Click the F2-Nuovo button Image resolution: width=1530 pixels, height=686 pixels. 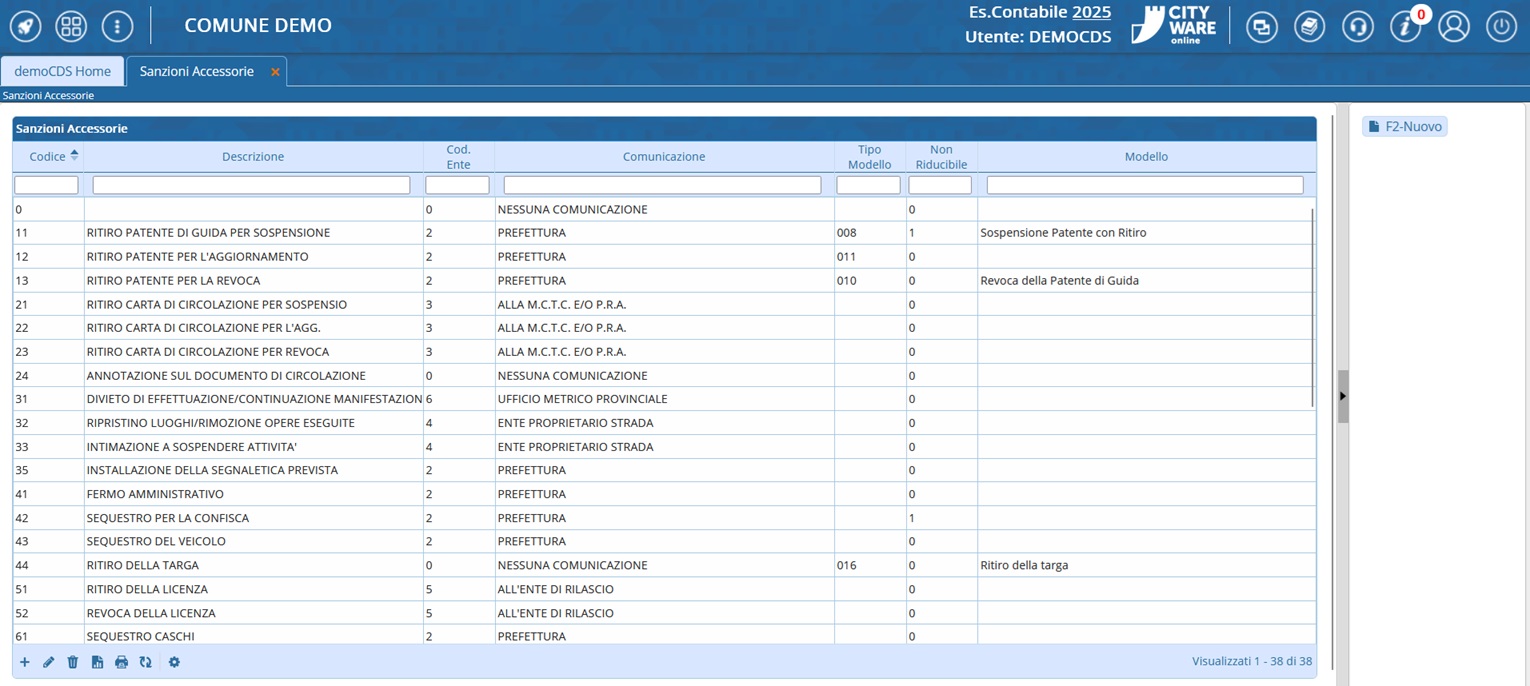coord(1404,127)
